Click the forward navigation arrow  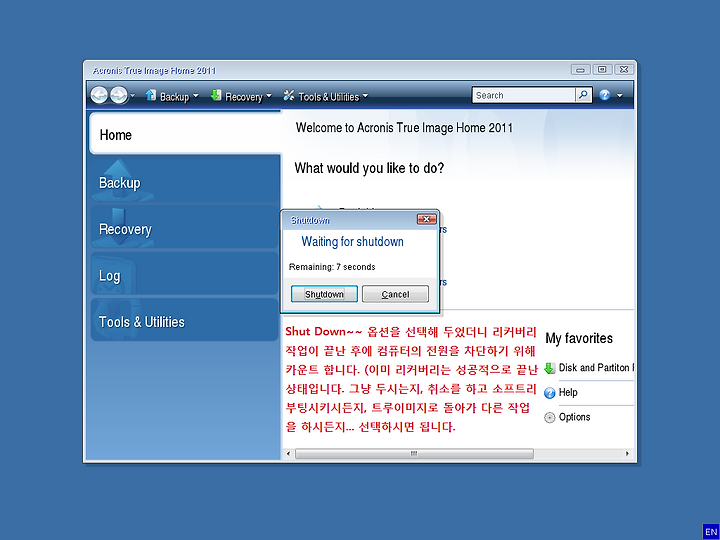click(x=118, y=96)
